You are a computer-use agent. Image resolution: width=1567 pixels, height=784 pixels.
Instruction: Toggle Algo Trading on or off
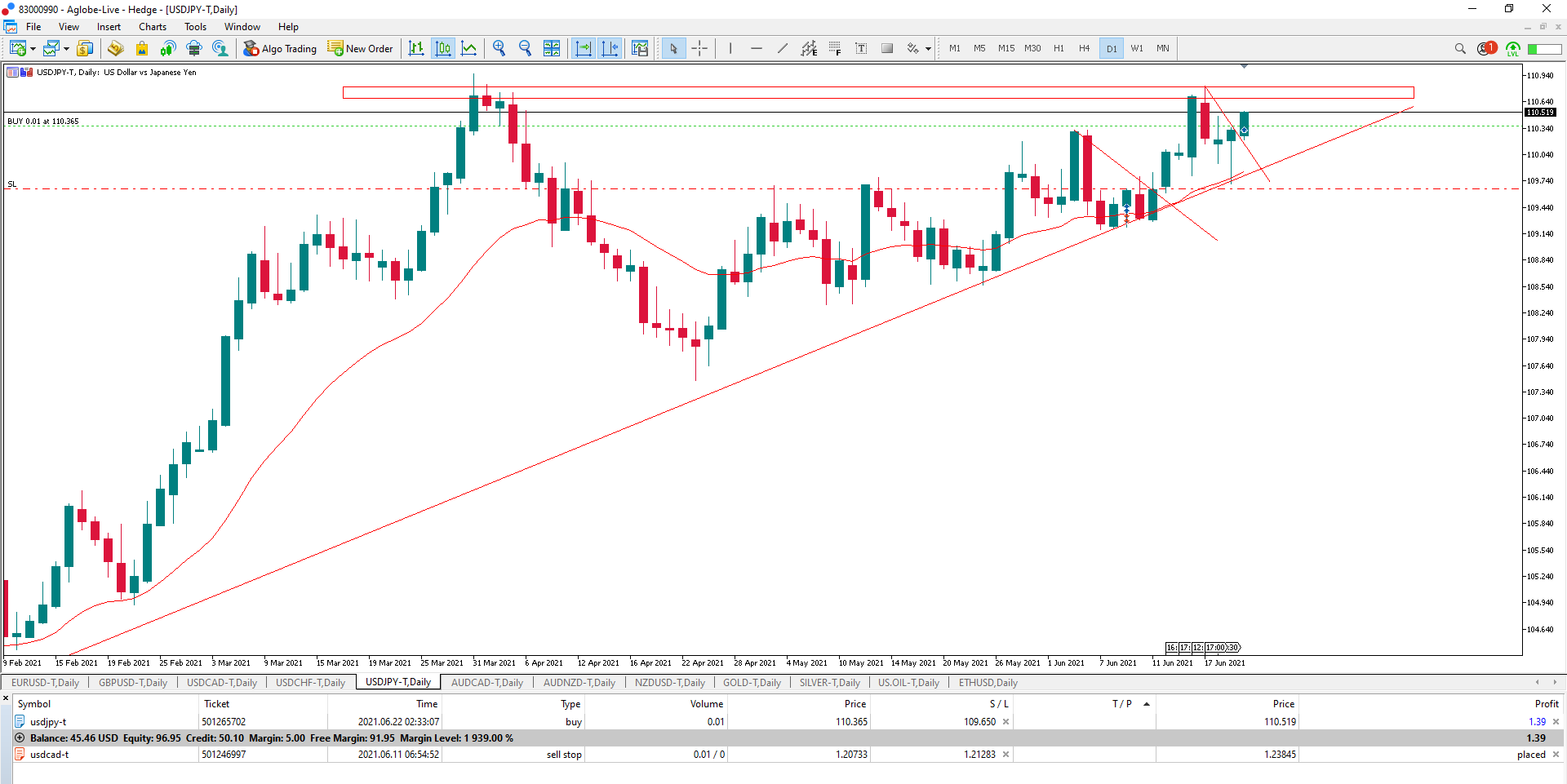tap(280, 49)
